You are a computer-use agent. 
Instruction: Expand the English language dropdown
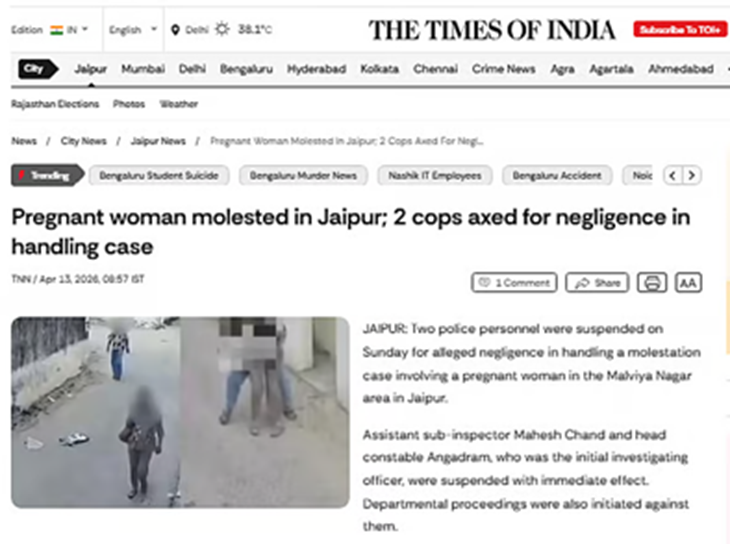(x=133, y=30)
